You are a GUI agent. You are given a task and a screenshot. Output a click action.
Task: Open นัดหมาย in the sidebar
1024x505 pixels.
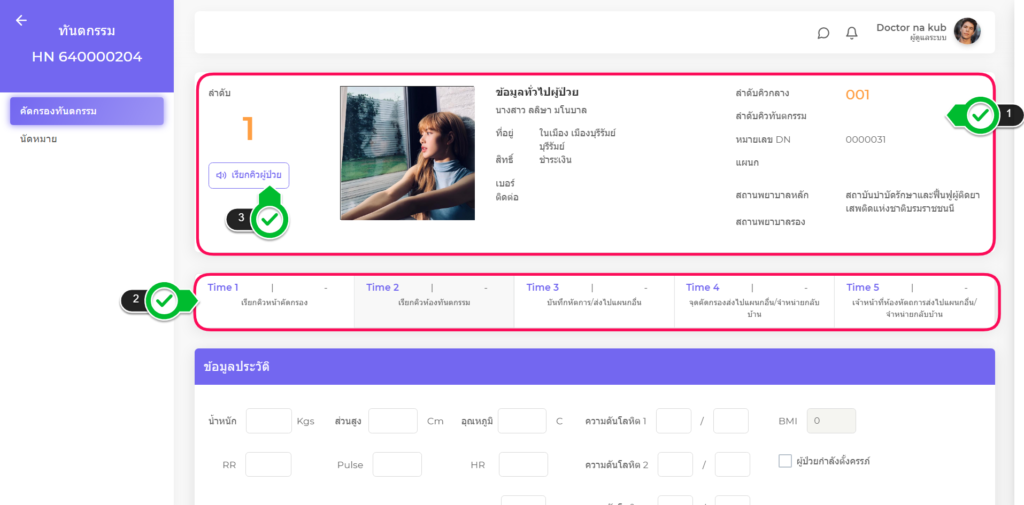[39, 139]
